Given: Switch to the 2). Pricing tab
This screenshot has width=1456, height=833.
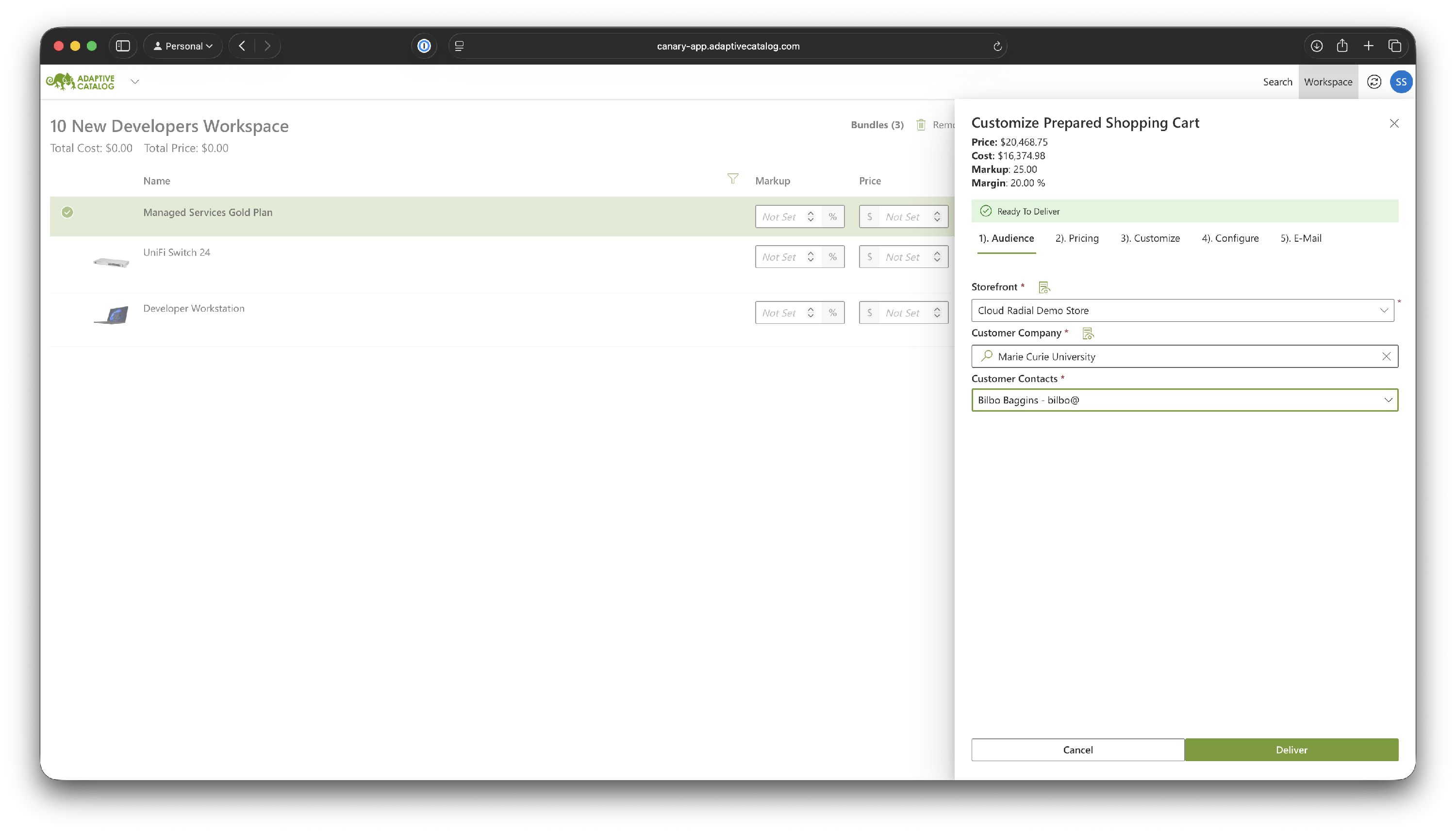Looking at the screenshot, I should 1076,238.
